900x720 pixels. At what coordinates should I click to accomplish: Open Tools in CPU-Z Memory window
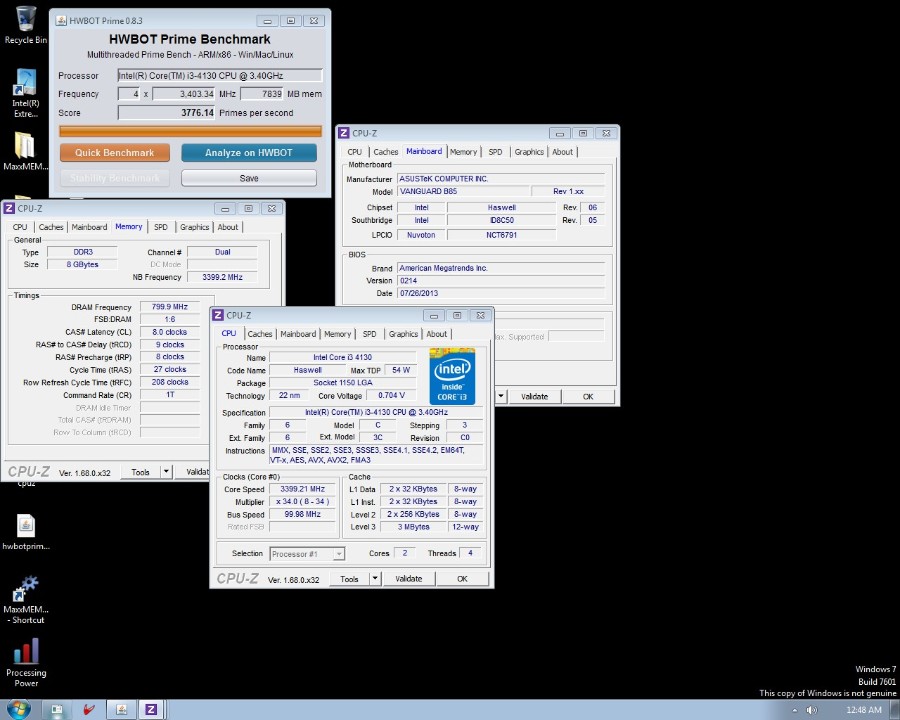[x=140, y=472]
